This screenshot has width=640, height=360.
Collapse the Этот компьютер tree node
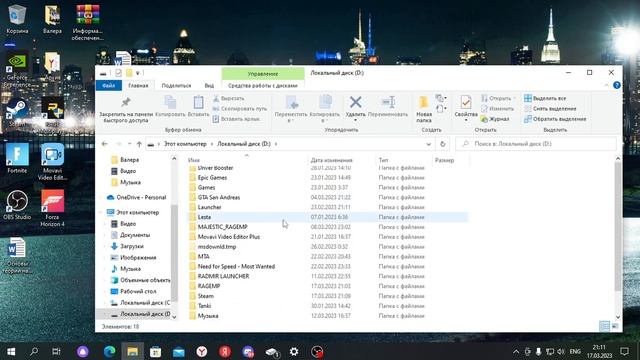(101, 212)
